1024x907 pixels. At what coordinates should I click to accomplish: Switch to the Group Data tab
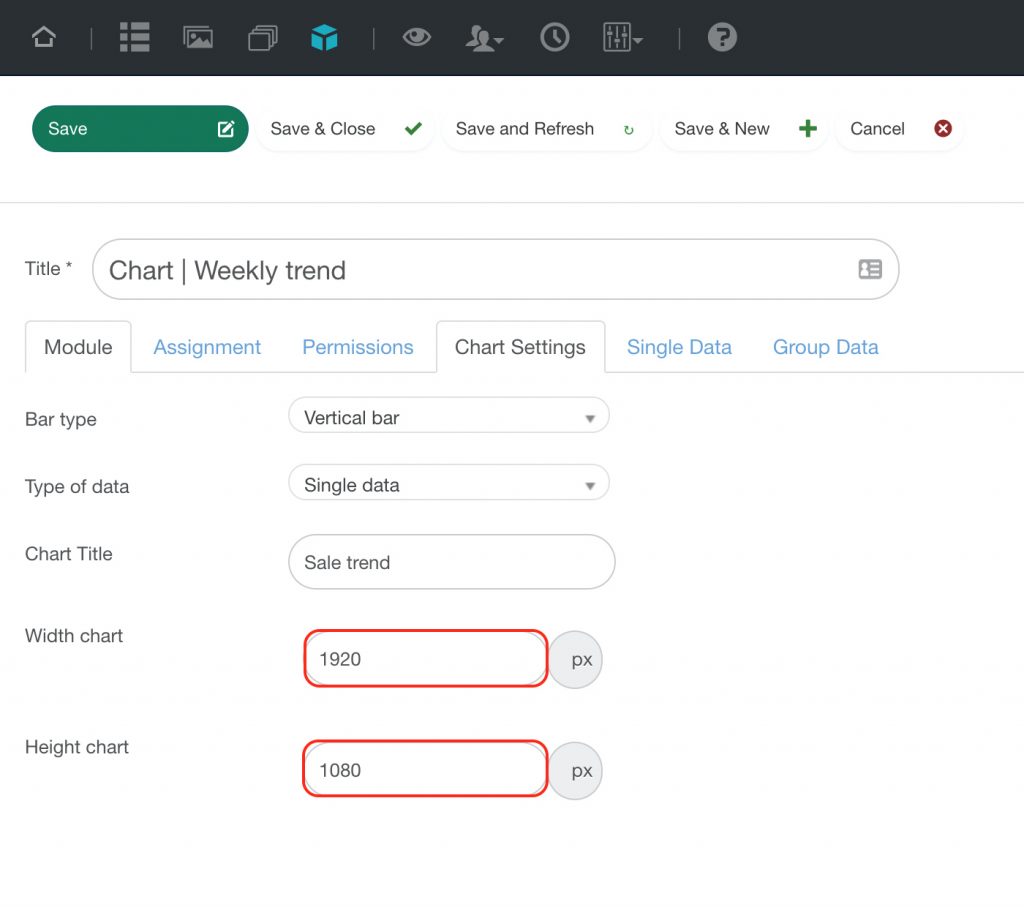(825, 347)
